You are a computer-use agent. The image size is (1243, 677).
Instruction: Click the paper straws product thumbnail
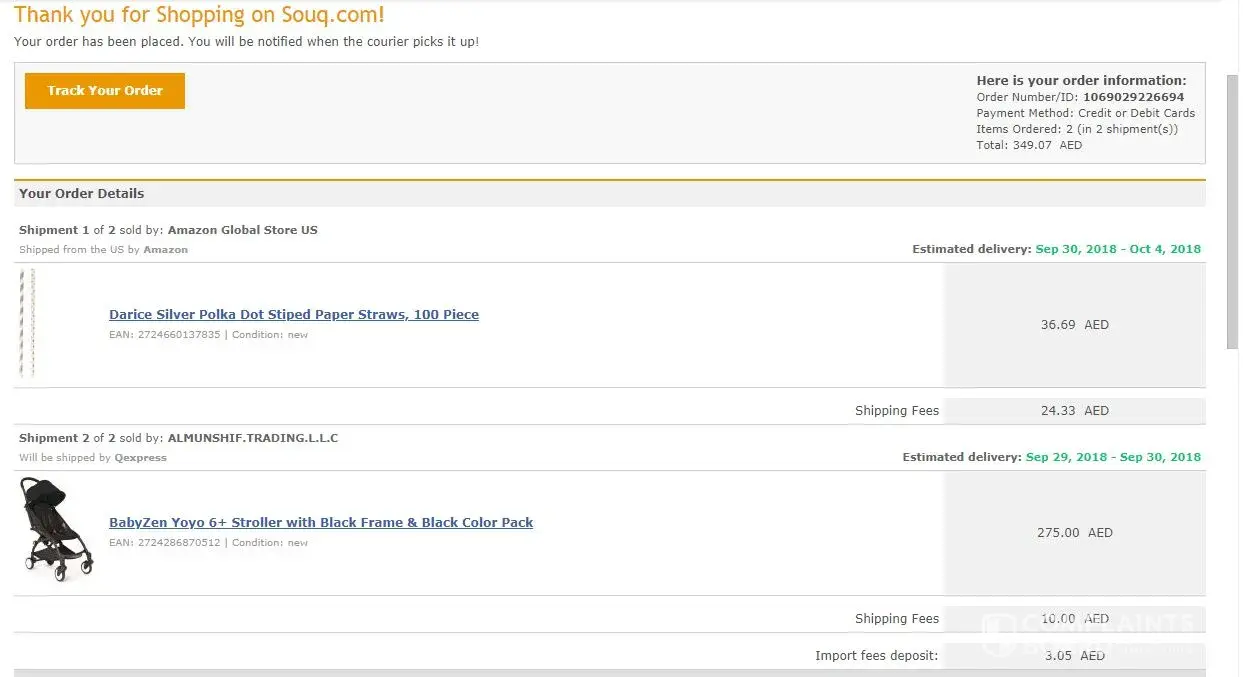27,323
